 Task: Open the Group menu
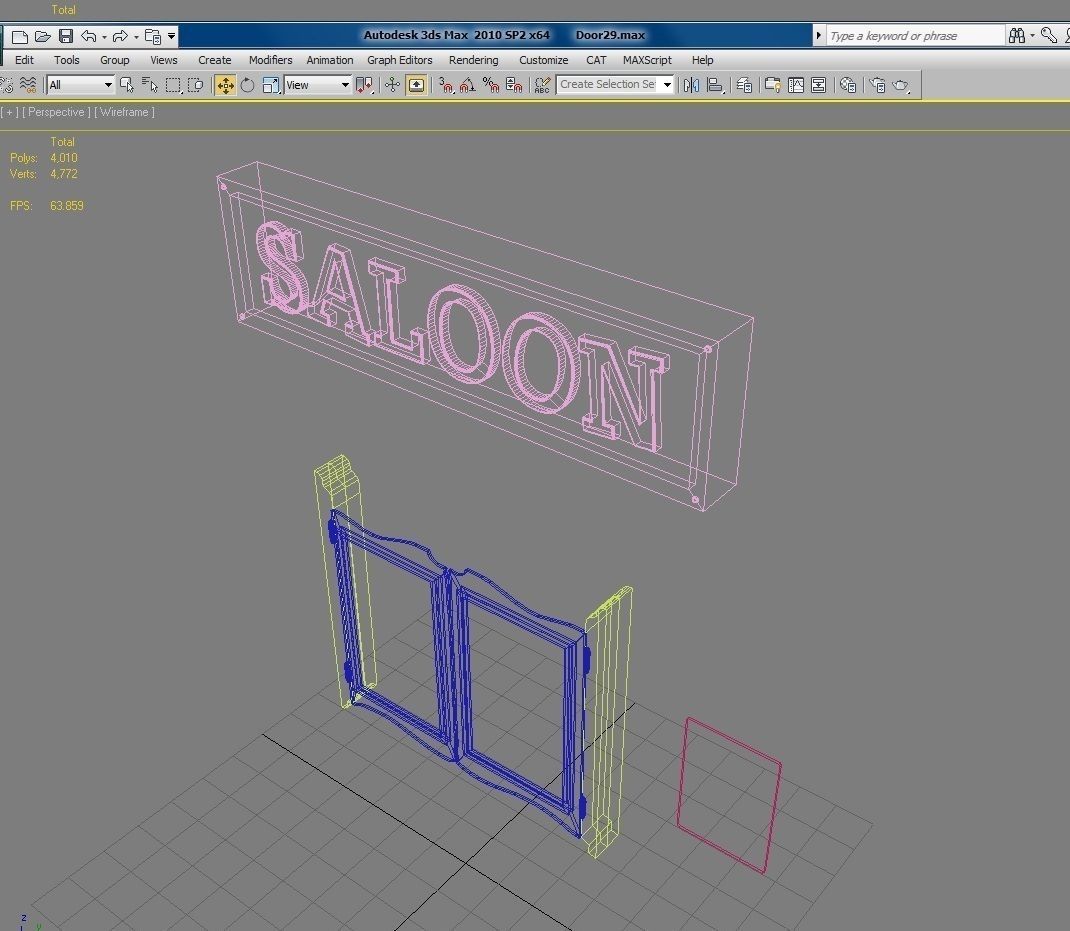tap(115, 60)
